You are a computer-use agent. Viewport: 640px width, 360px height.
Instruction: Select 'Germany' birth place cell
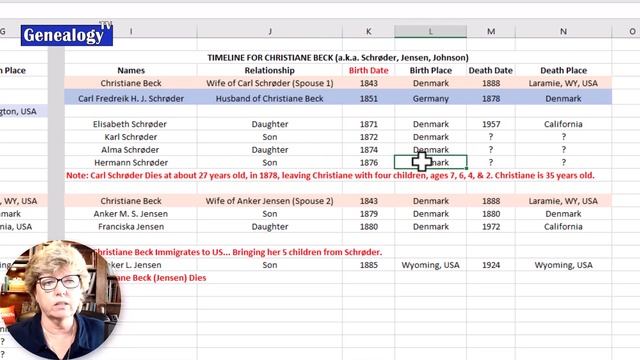(431, 98)
